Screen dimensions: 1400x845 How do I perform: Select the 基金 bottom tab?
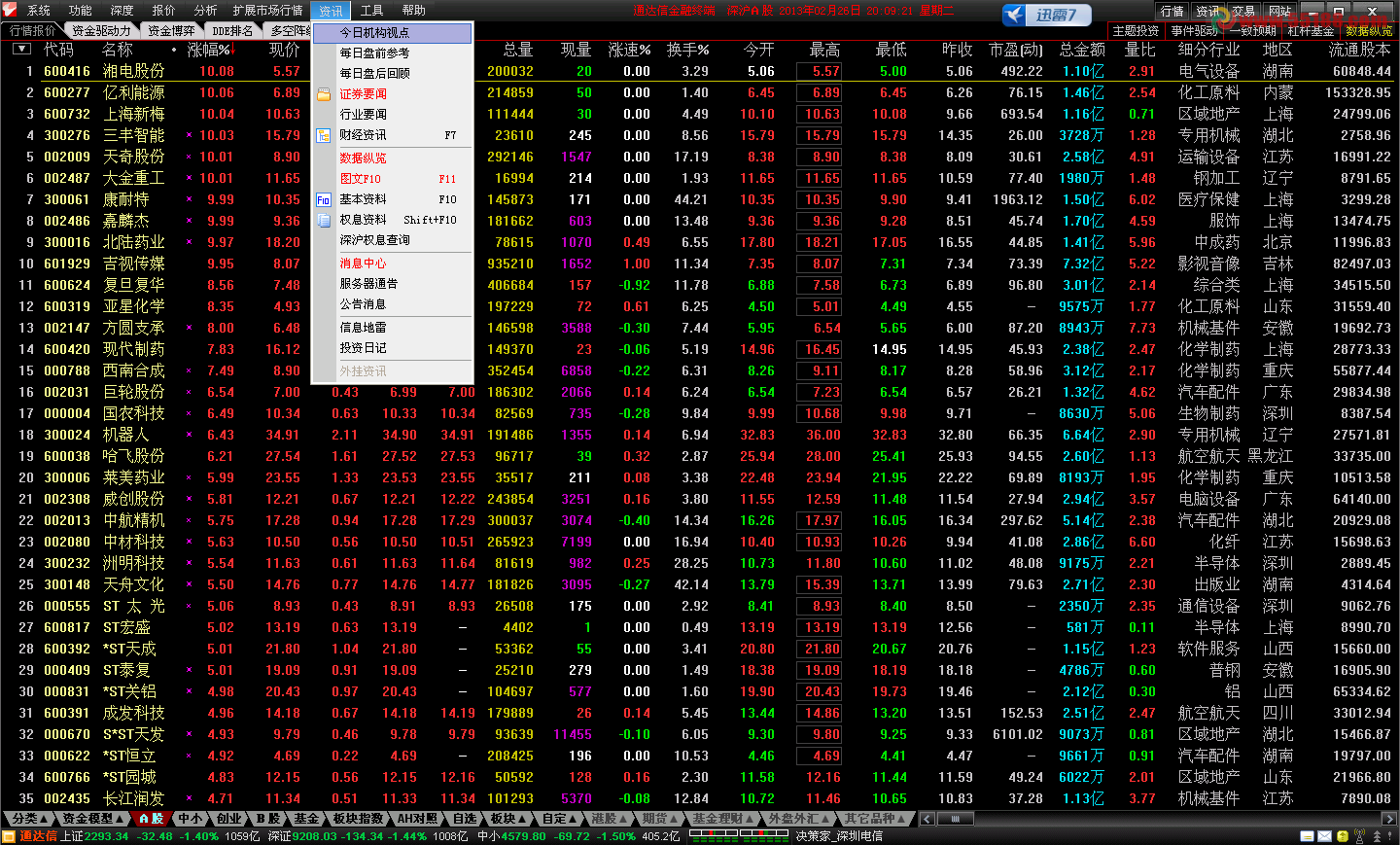tap(306, 819)
